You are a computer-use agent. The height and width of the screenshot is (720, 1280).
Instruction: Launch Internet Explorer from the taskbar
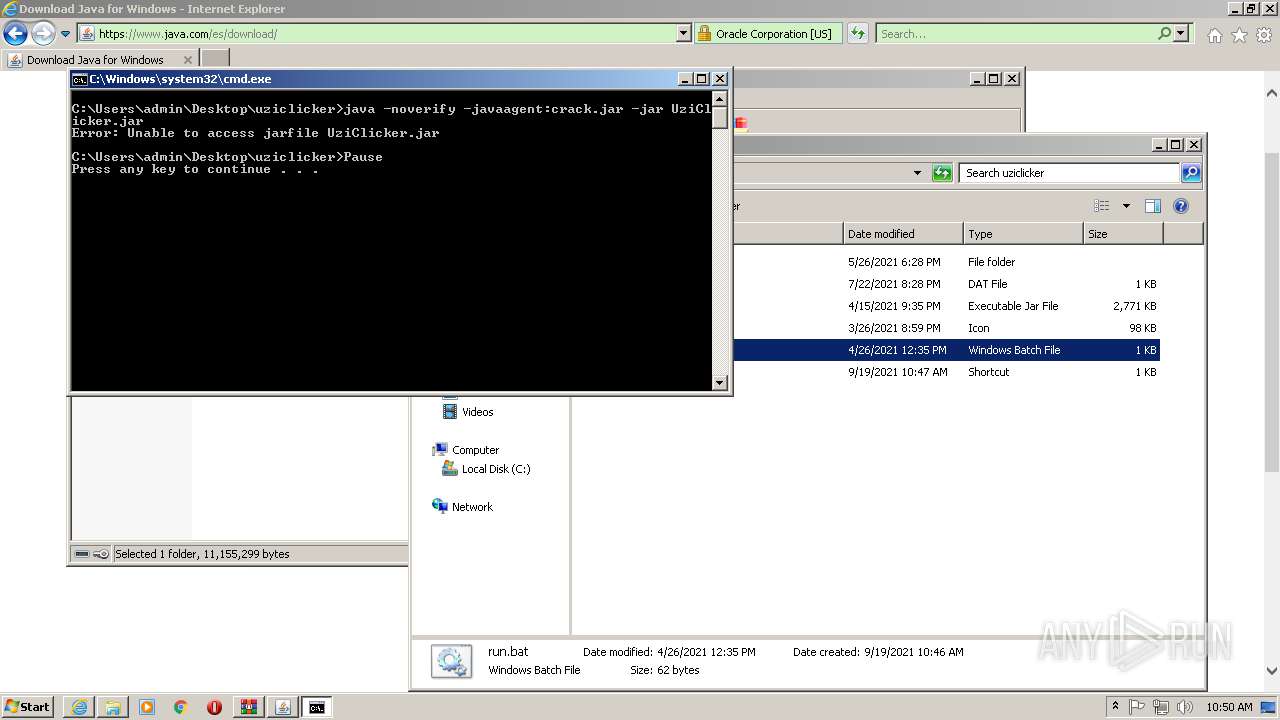point(79,707)
